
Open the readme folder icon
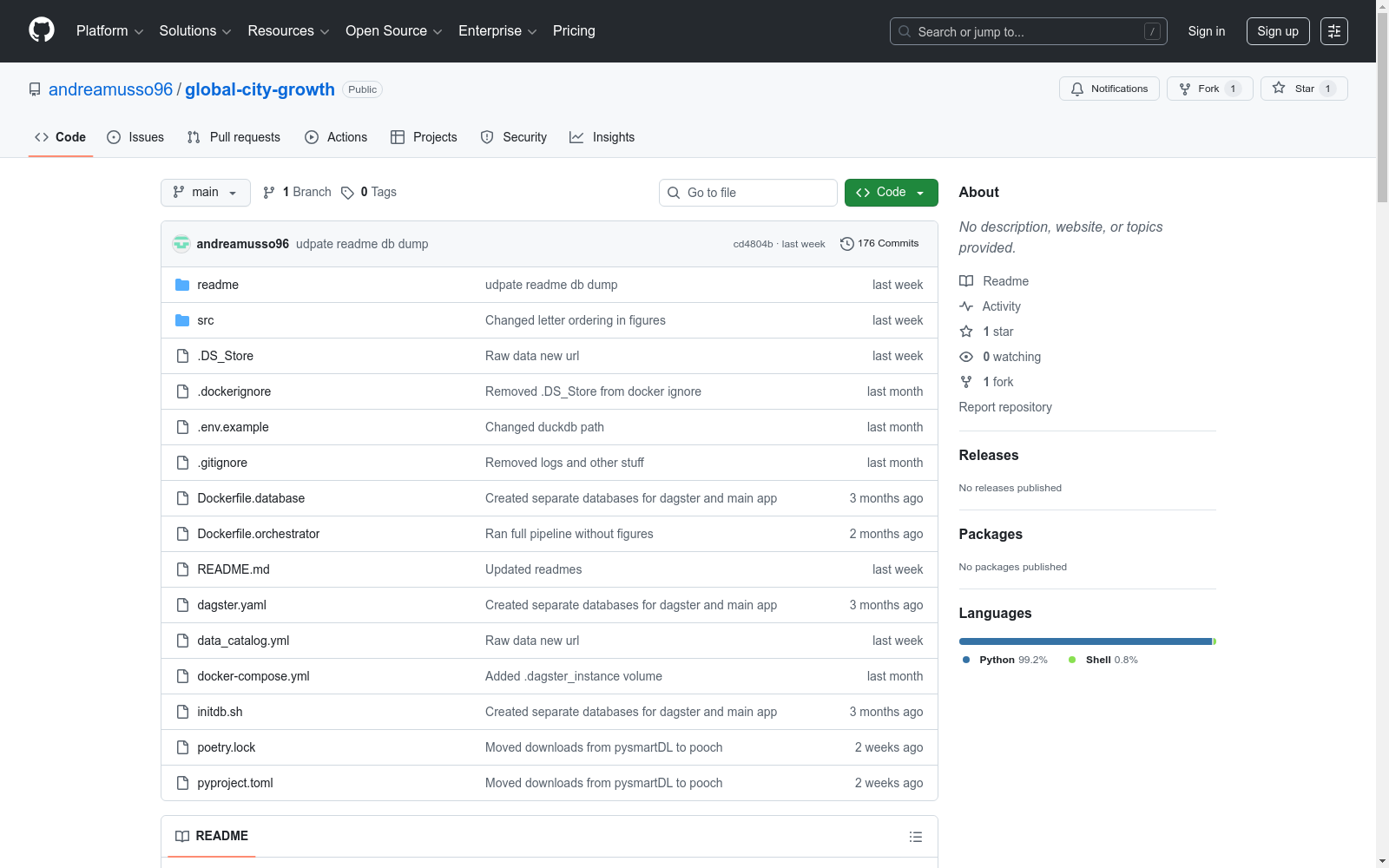[182, 285]
